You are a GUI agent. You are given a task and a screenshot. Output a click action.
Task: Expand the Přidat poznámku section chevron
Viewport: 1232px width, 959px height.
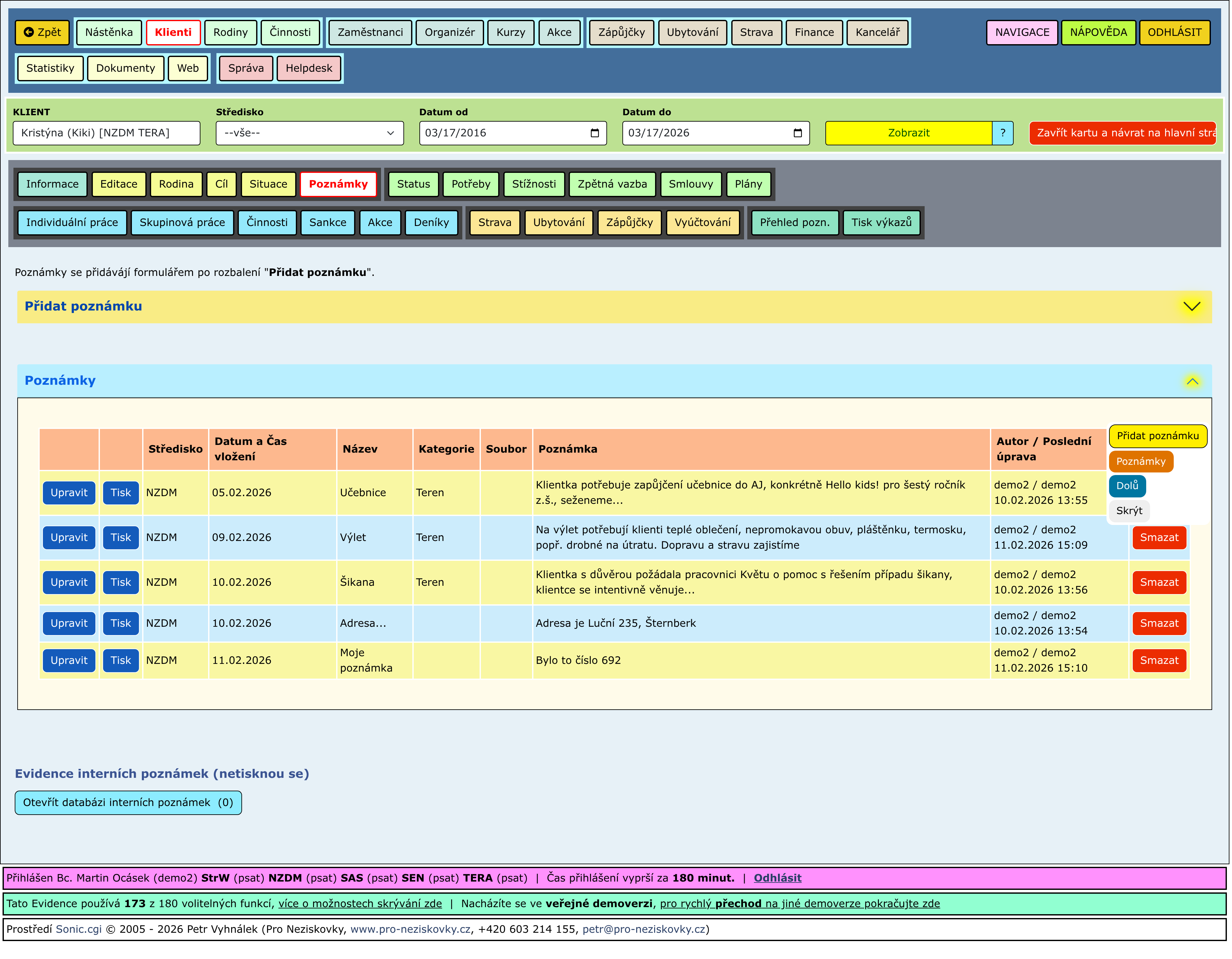1191,306
